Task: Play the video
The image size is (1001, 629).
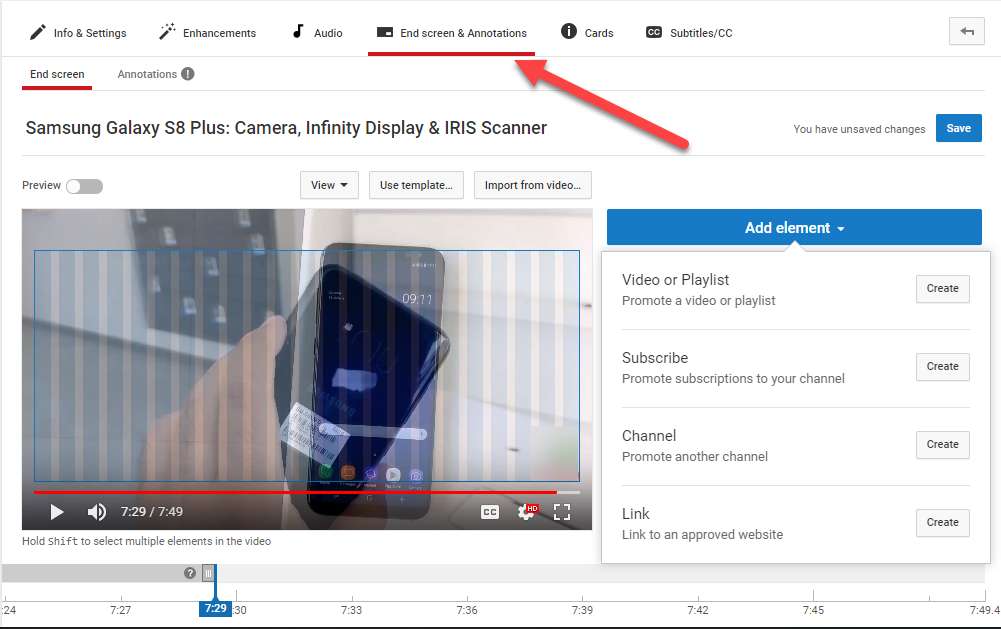Action: (56, 512)
